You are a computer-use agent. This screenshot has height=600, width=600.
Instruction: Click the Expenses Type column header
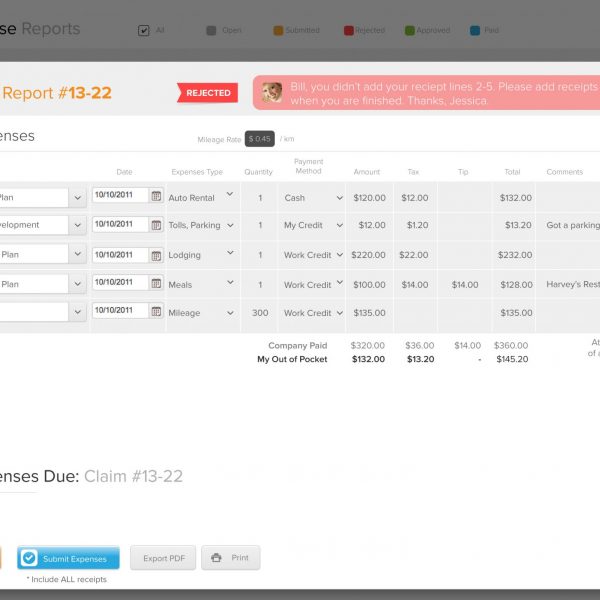(197, 172)
